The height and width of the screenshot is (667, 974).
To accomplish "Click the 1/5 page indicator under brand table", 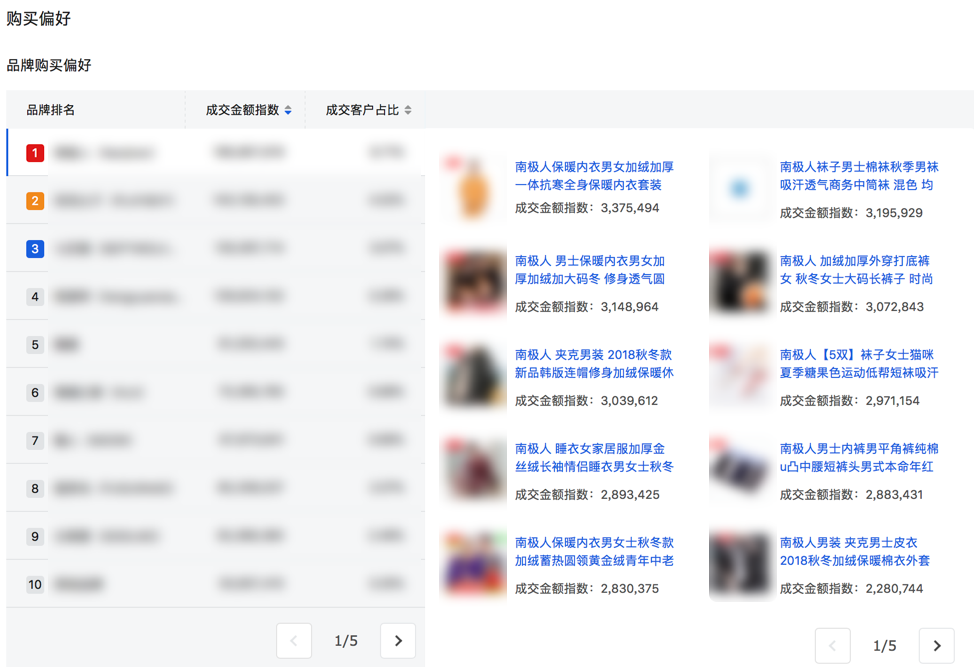I will (x=346, y=641).
